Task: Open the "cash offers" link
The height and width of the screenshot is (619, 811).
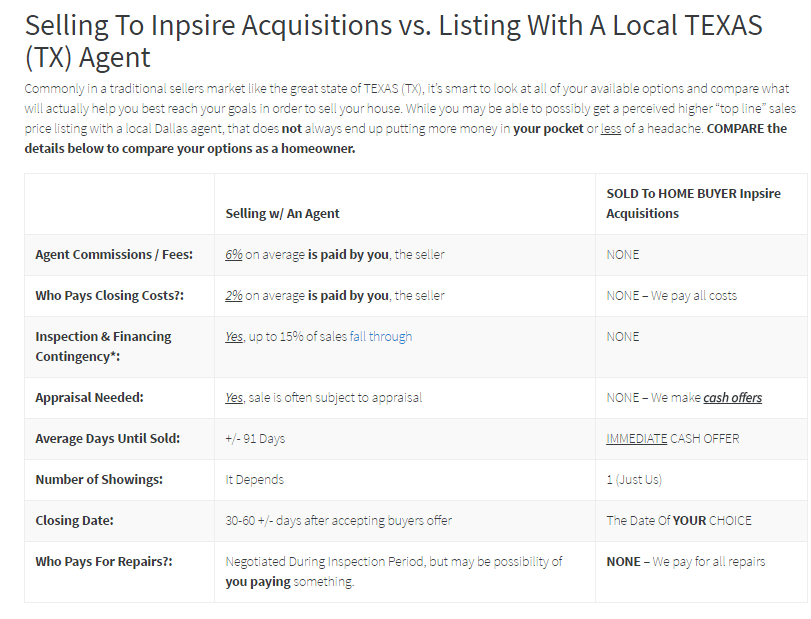Action: click(732, 398)
